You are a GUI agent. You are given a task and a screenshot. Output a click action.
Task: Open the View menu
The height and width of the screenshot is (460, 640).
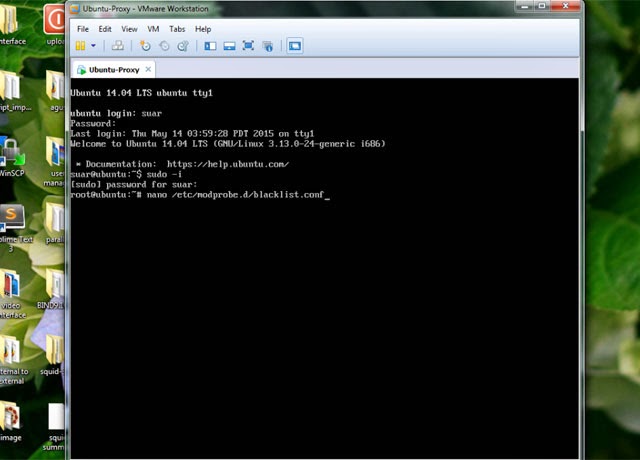coord(129,29)
